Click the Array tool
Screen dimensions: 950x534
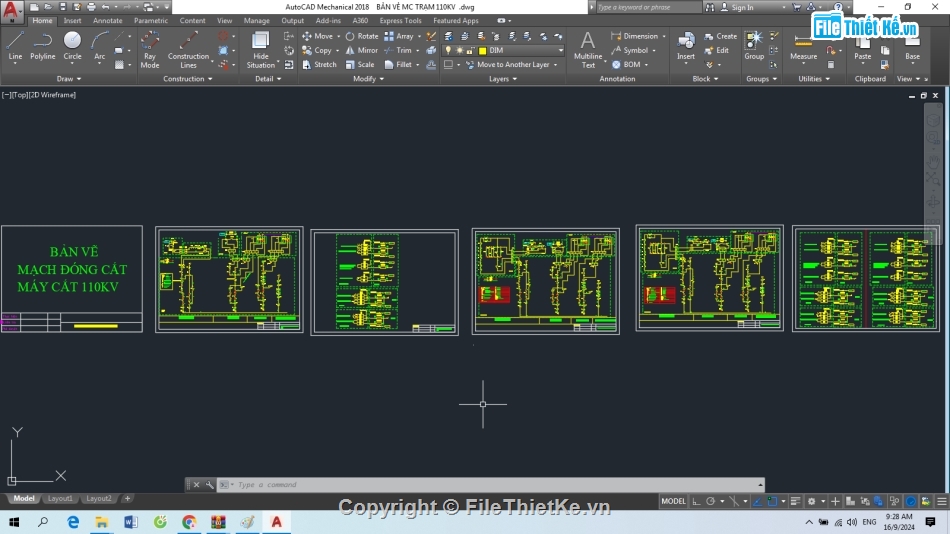399,36
